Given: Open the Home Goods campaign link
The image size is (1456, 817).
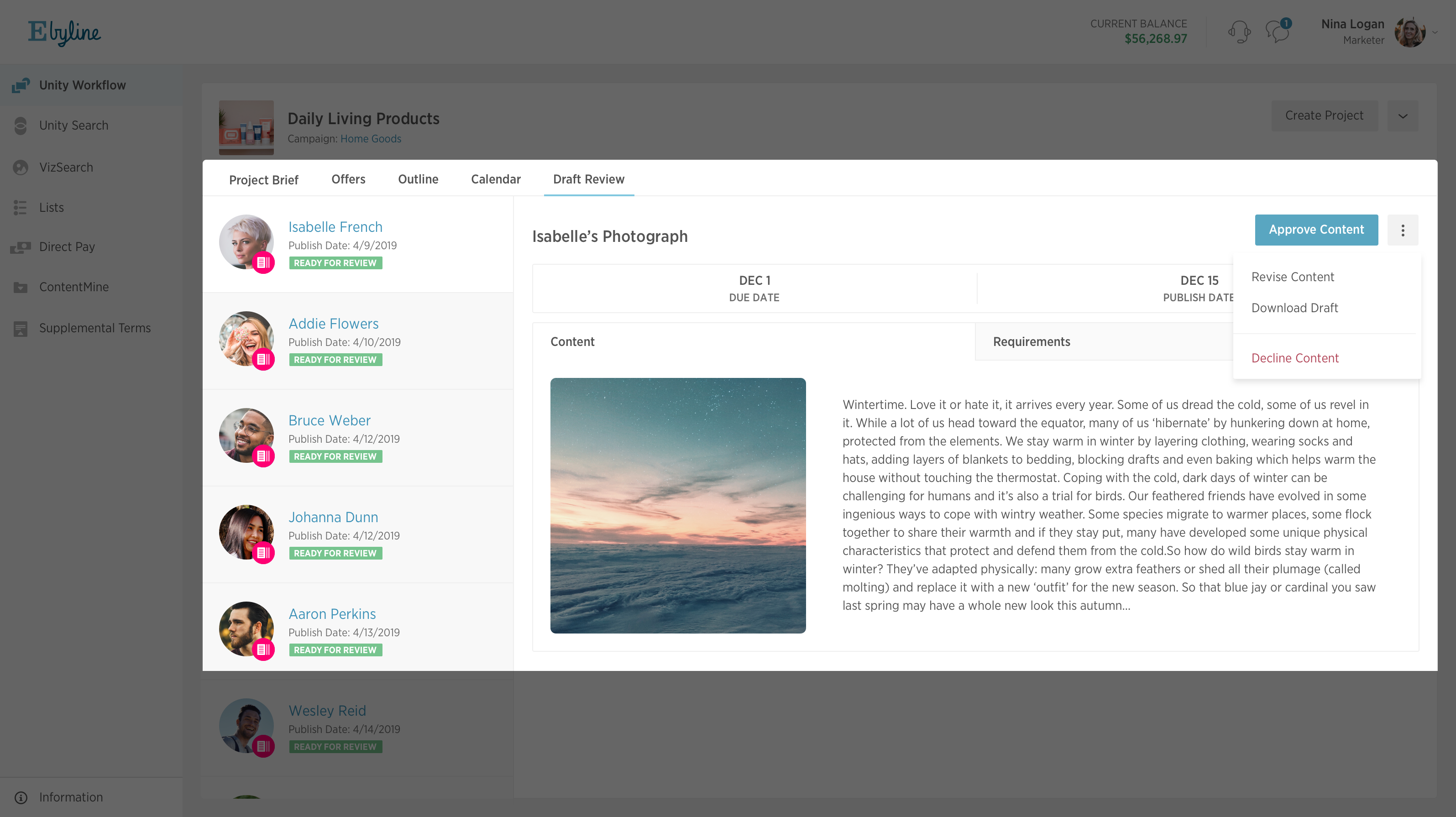Looking at the screenshot, I should 370,139.
